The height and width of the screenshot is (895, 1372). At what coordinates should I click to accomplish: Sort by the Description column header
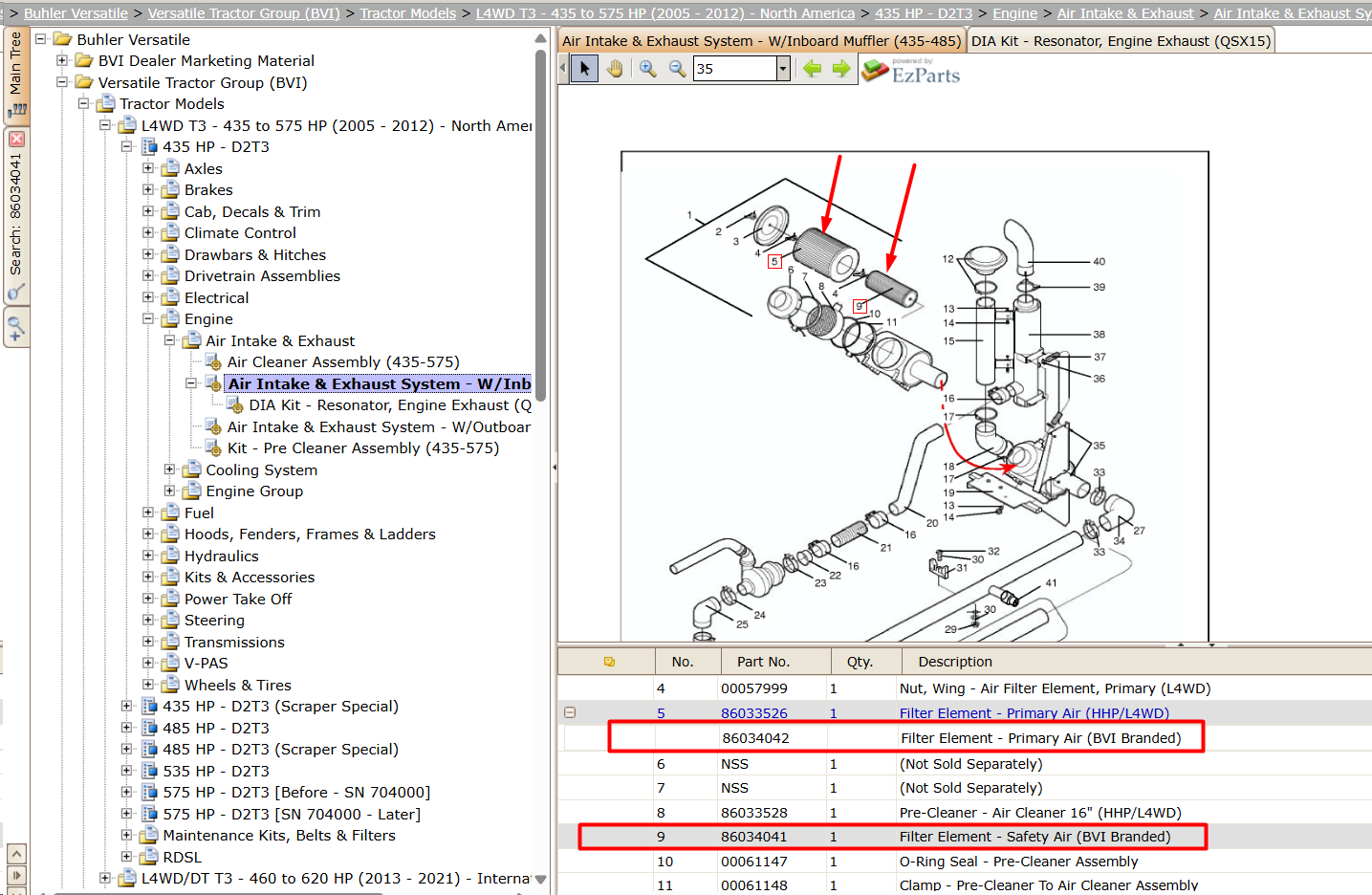[x=955, y=662]
